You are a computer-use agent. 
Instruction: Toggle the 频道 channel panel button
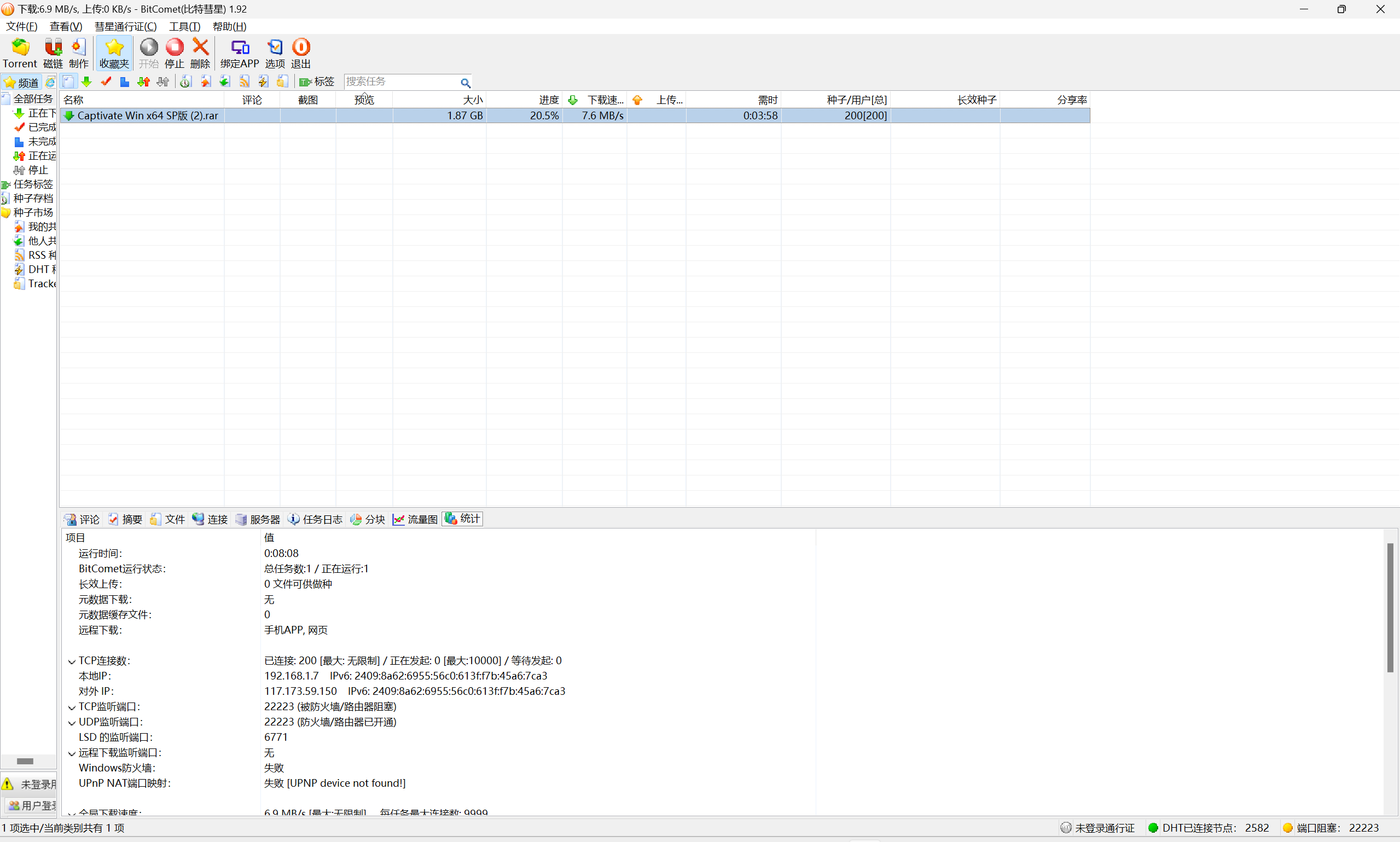click(21, 82)
